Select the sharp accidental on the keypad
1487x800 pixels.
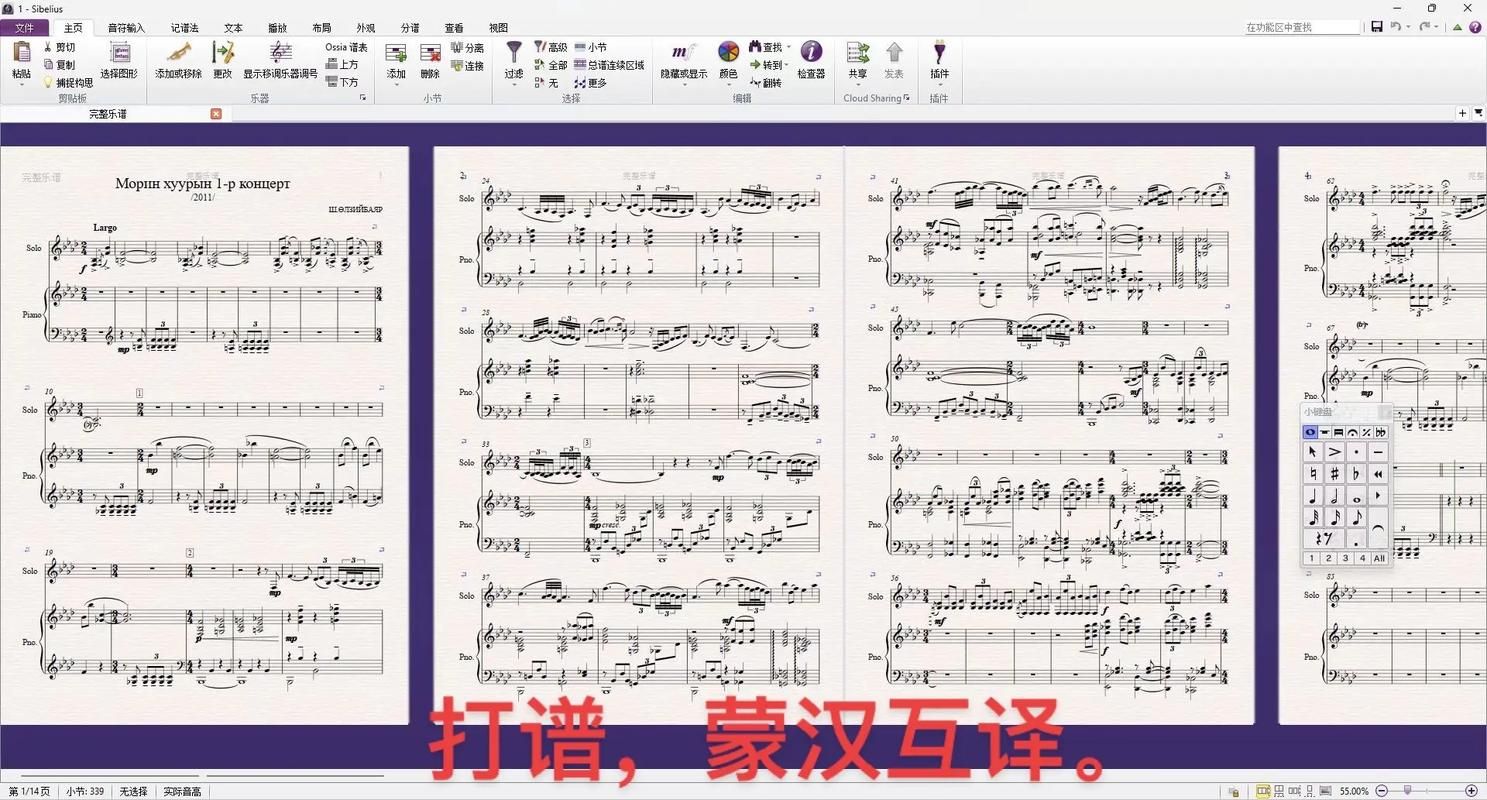click(x=1334, y=474)
